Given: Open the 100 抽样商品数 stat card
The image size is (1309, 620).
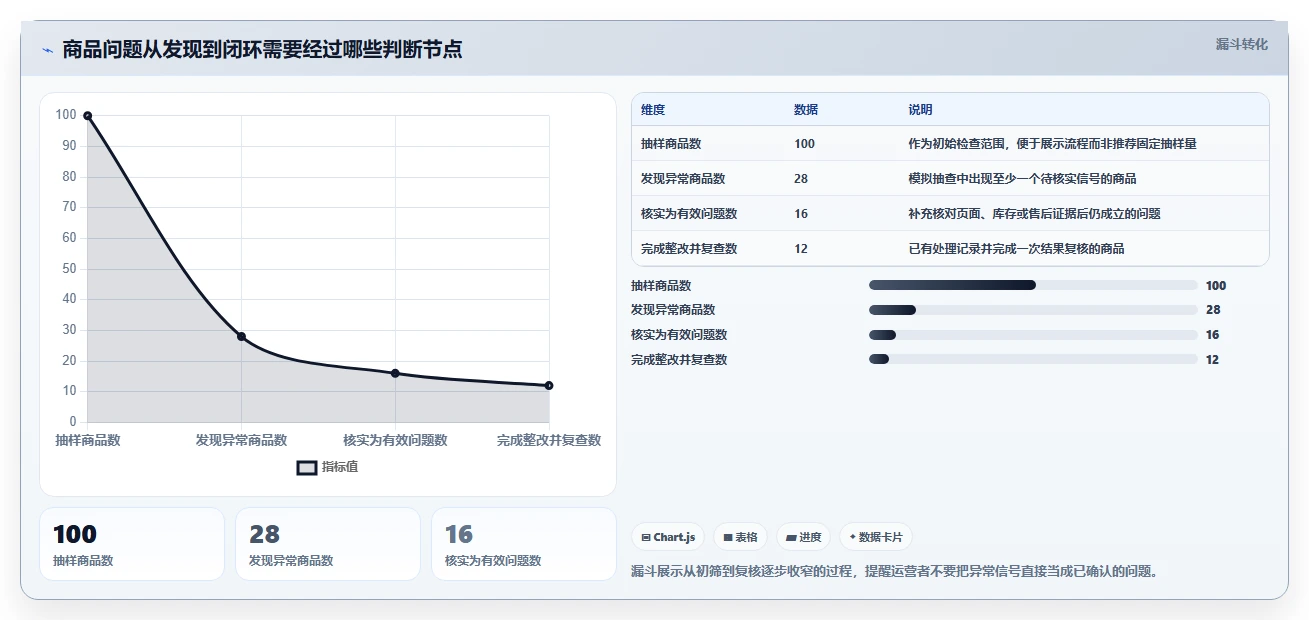Looking at the screenshot, I should 132,544.
